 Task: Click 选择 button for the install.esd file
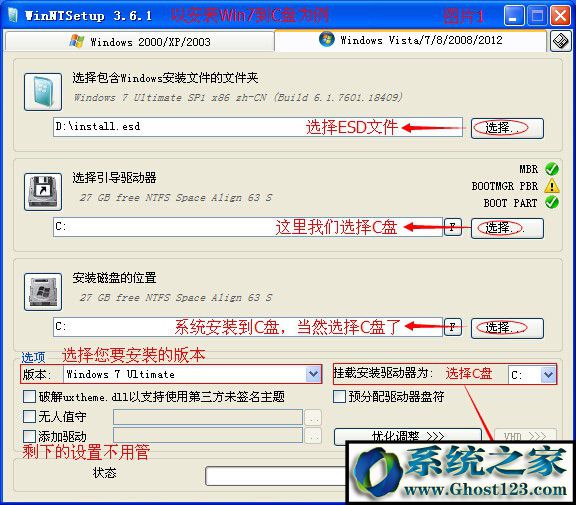click(507, 128)
